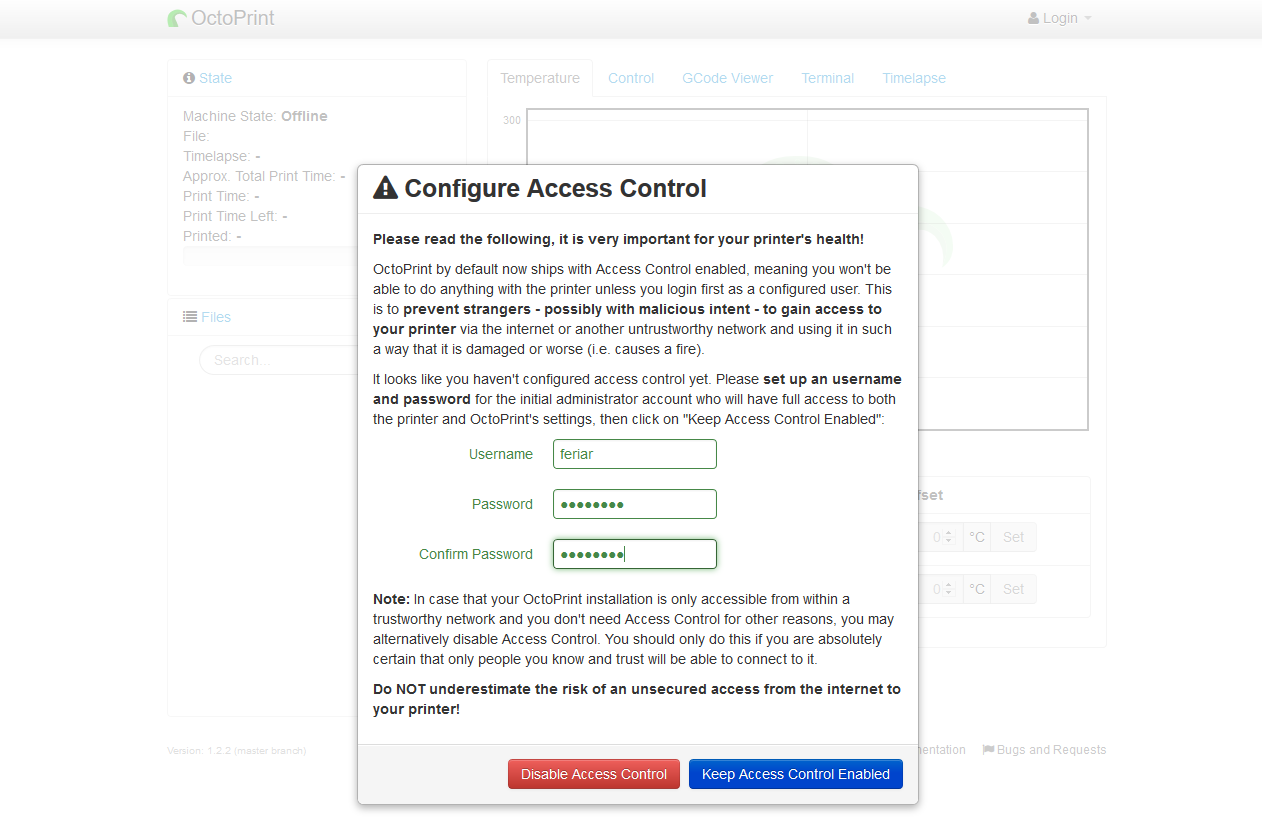Open the Login dropdown menu
1262x836 pixels.
point(1060,18)
